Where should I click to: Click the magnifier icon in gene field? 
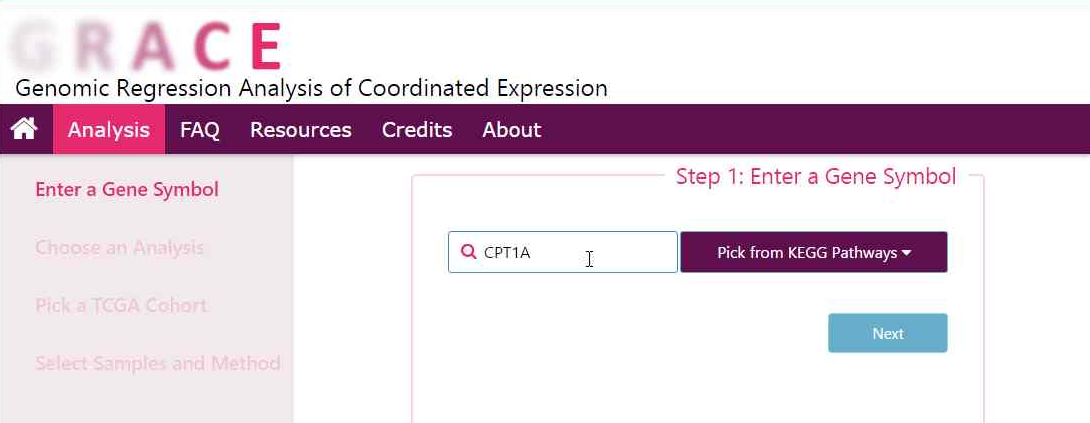point(468,252)
